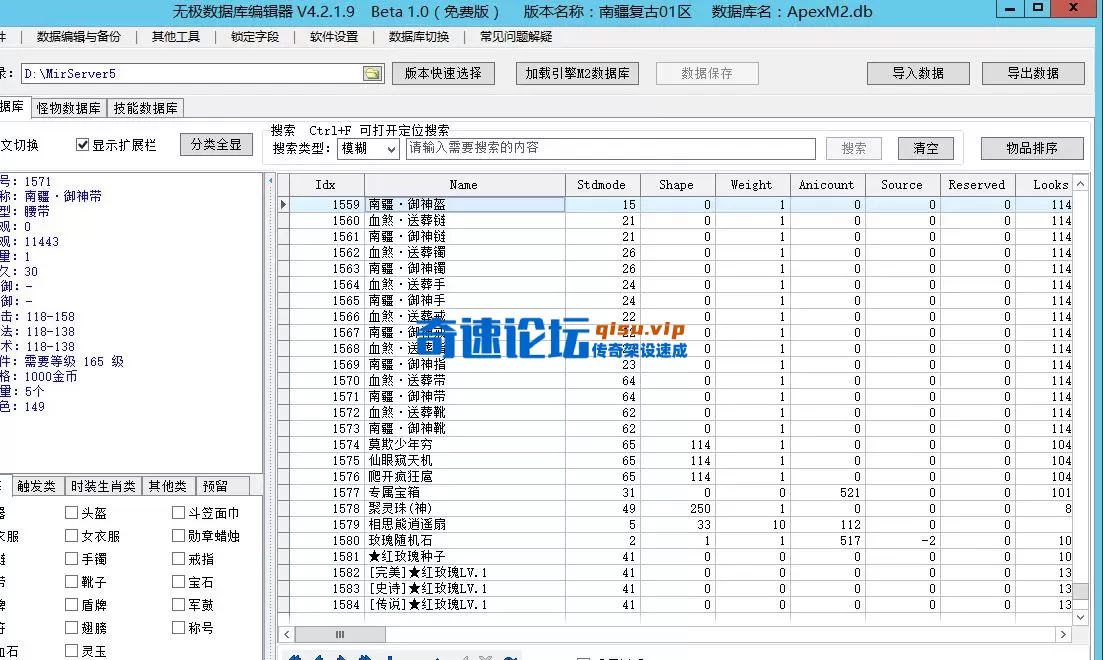Image resolution: width=1103 pixels, height=660 pixels.
Task: Click the grid's horizontal scrollbar thumb
Action: 340,634
